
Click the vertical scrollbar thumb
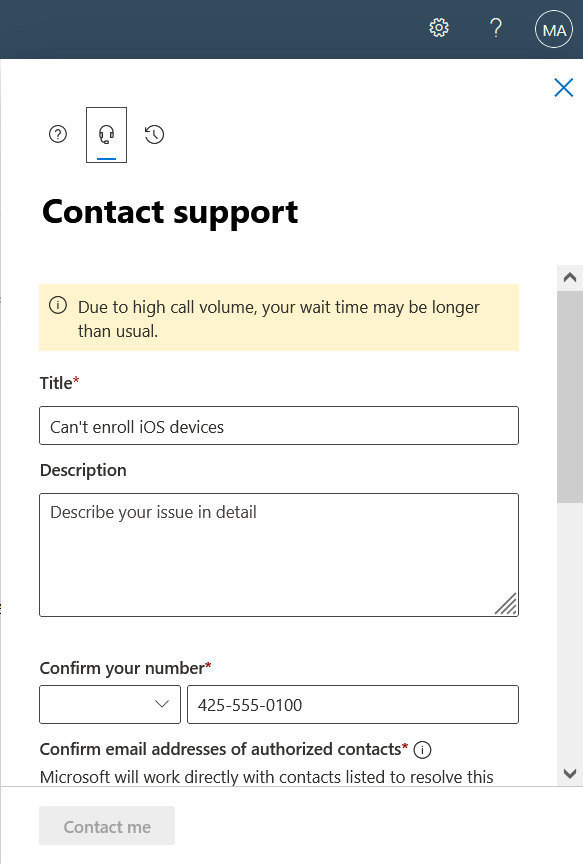(x=570, y=397)
